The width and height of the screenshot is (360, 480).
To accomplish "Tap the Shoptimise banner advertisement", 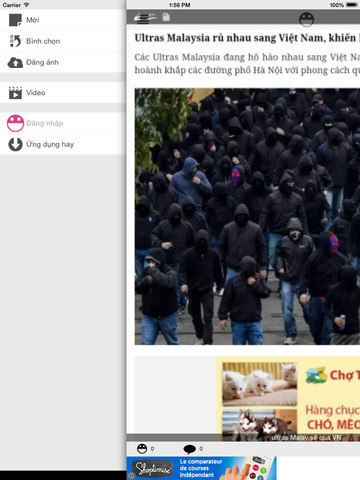I will coord(201,468).
